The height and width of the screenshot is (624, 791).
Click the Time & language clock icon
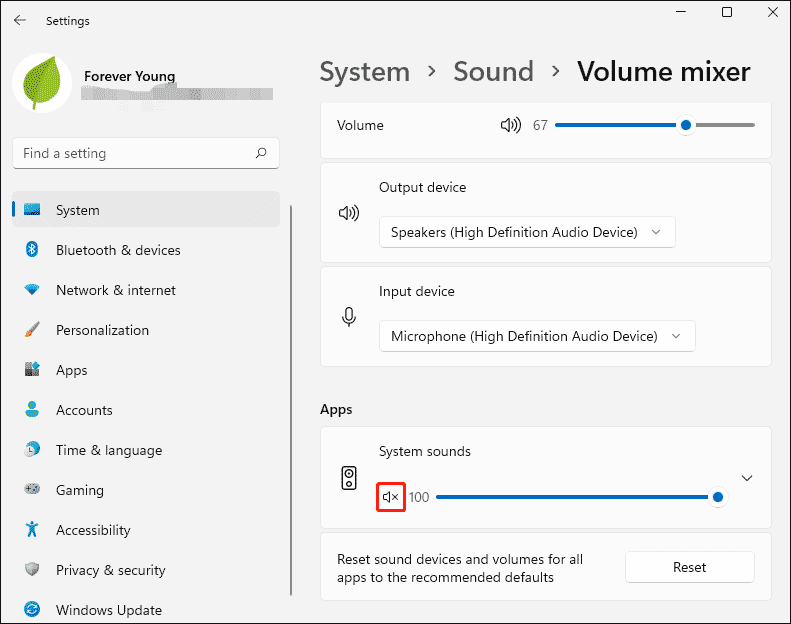click(32, 449)
